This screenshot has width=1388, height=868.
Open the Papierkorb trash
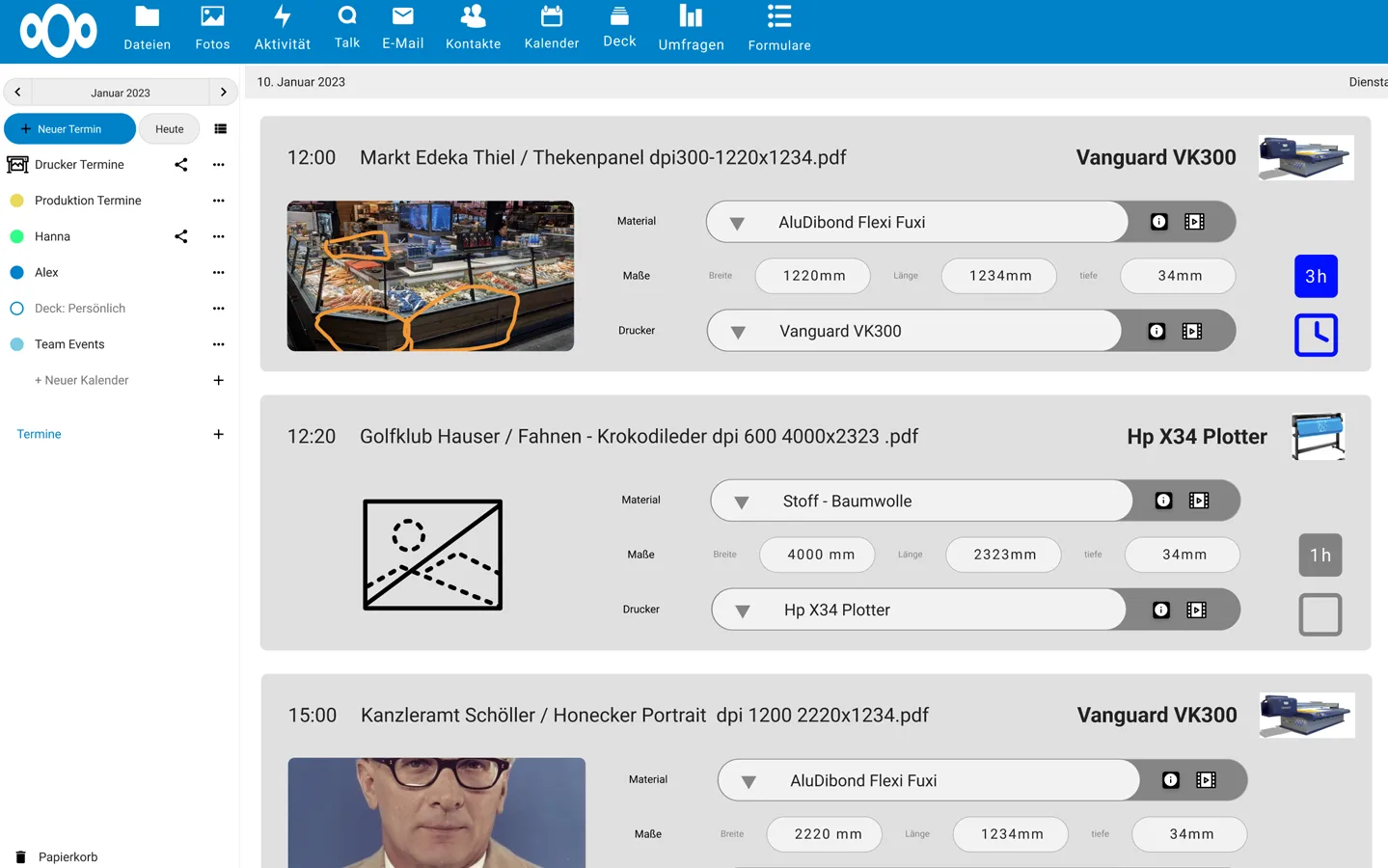(x=58, y=856)
